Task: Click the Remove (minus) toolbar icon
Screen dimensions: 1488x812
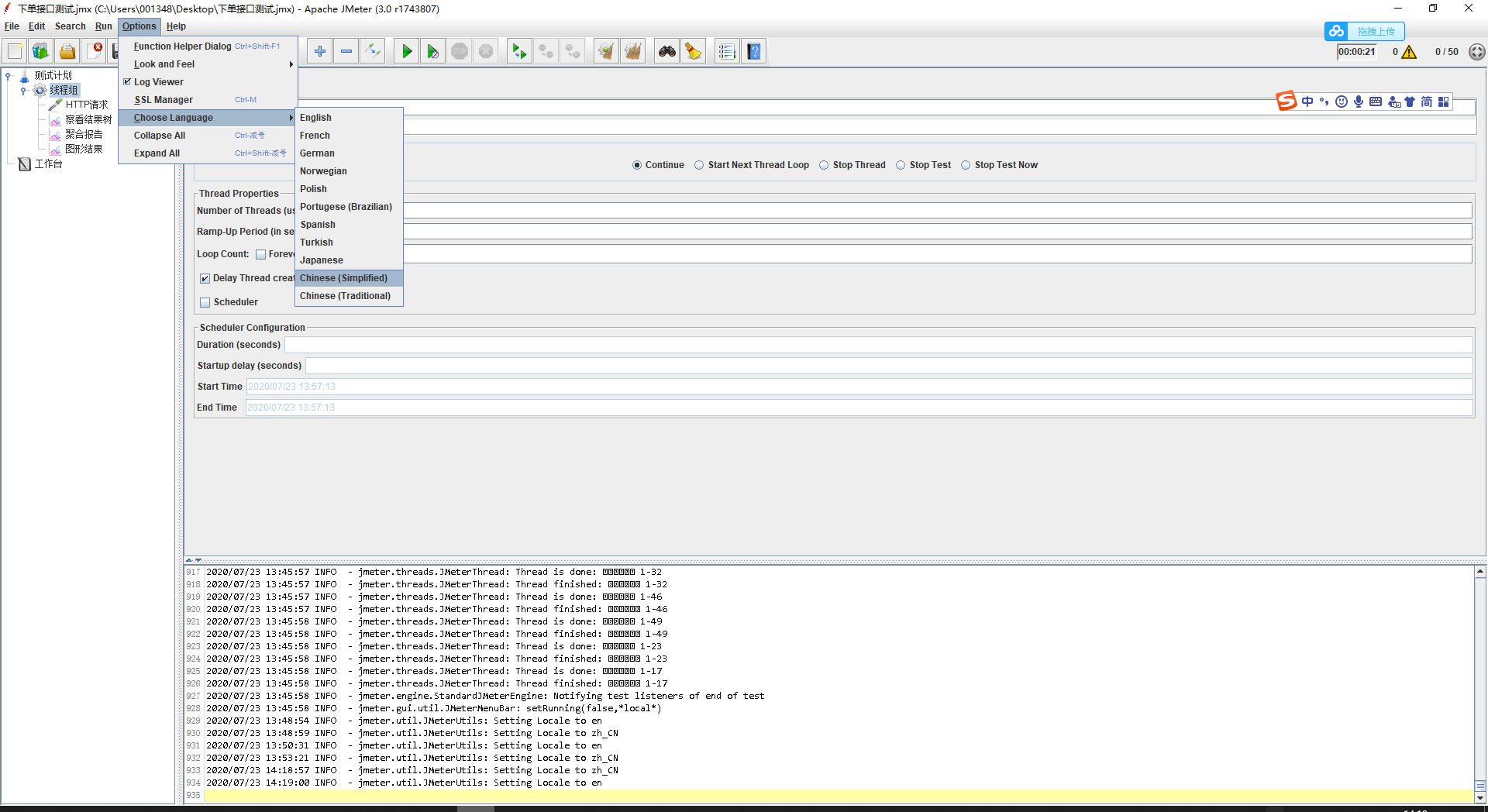Action: (x=346, y=51)
